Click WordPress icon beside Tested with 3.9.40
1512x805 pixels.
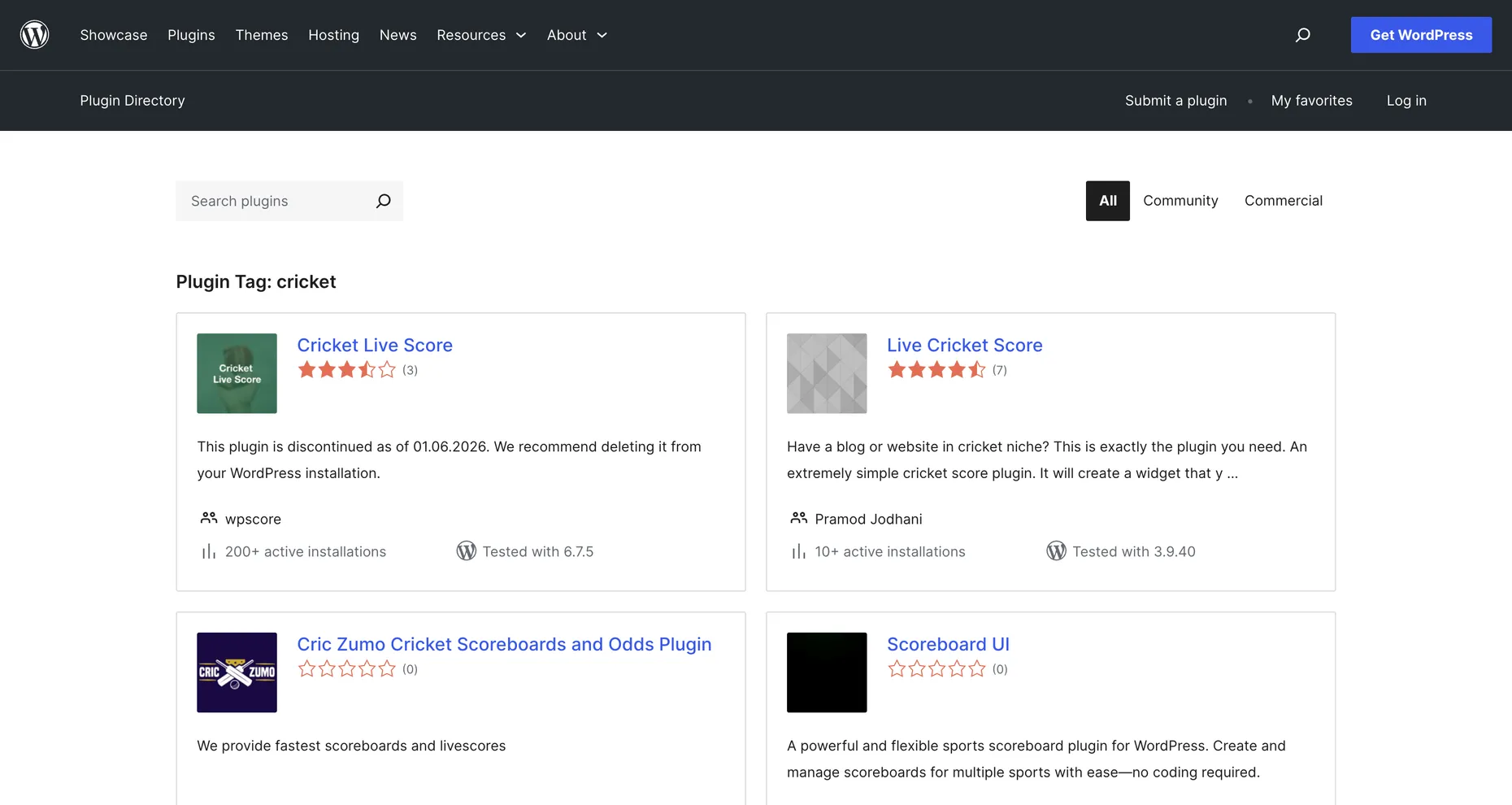pyautogui.click(x=1056, y=551)
